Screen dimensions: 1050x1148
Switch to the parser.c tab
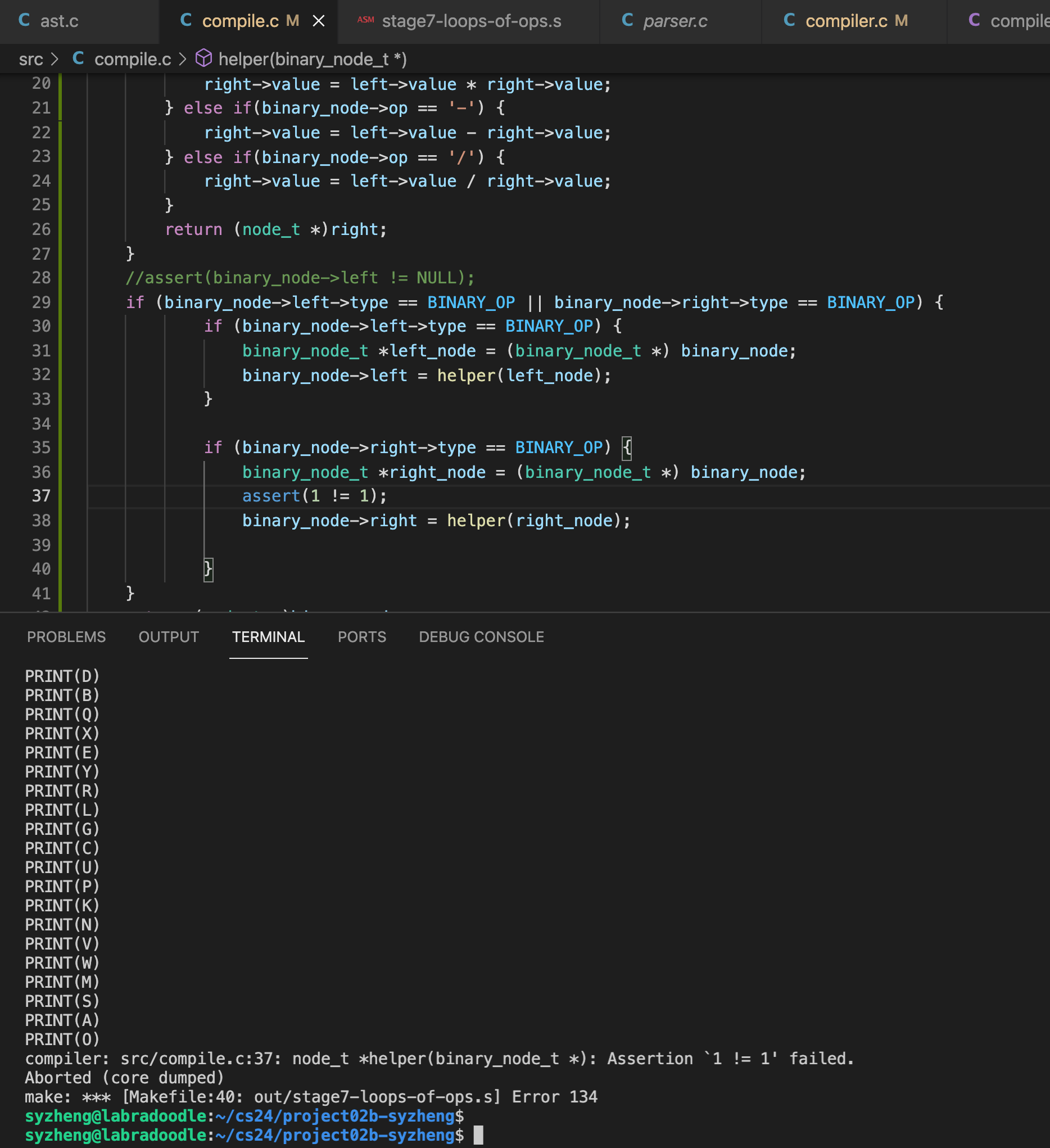675,21
